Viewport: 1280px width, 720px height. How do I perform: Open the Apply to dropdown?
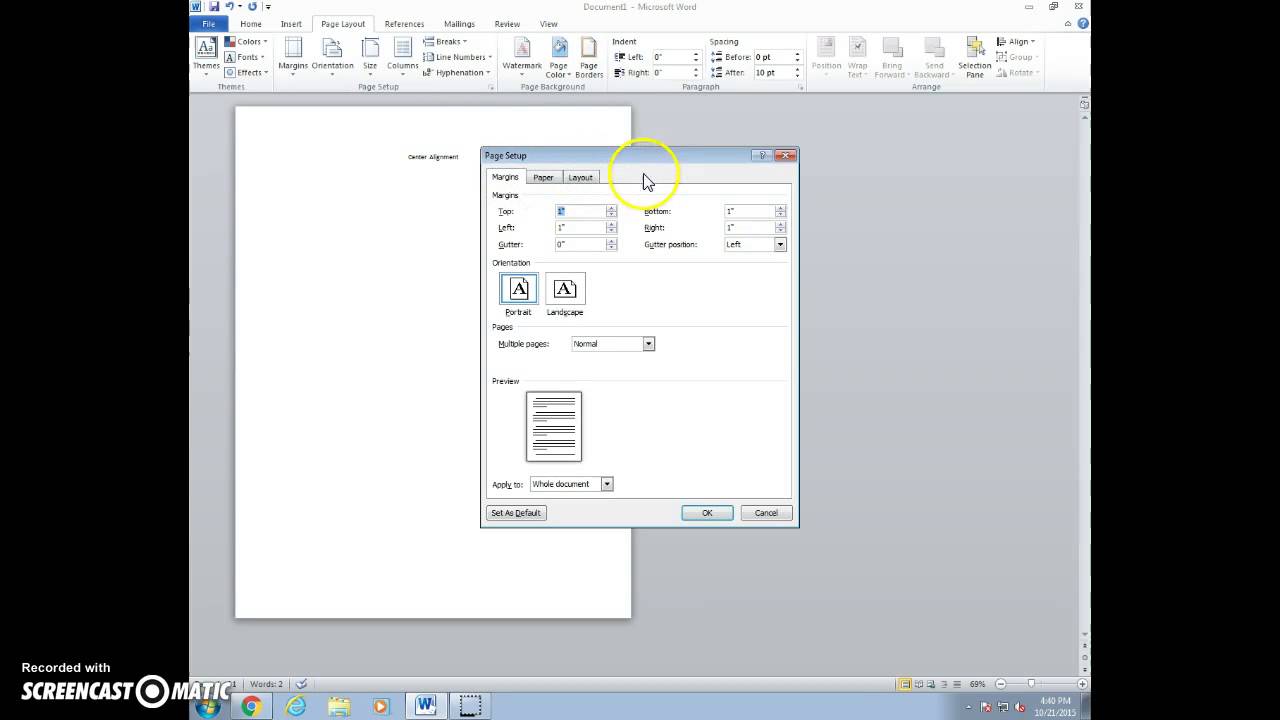click(606, 484)
